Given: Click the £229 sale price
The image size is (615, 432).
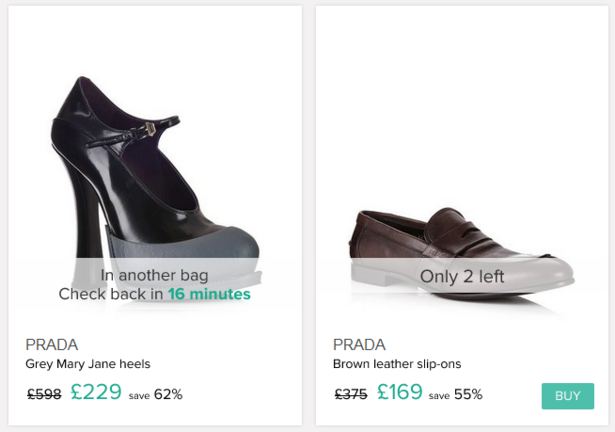Looking at the screenshot, I should coord(96,393).
